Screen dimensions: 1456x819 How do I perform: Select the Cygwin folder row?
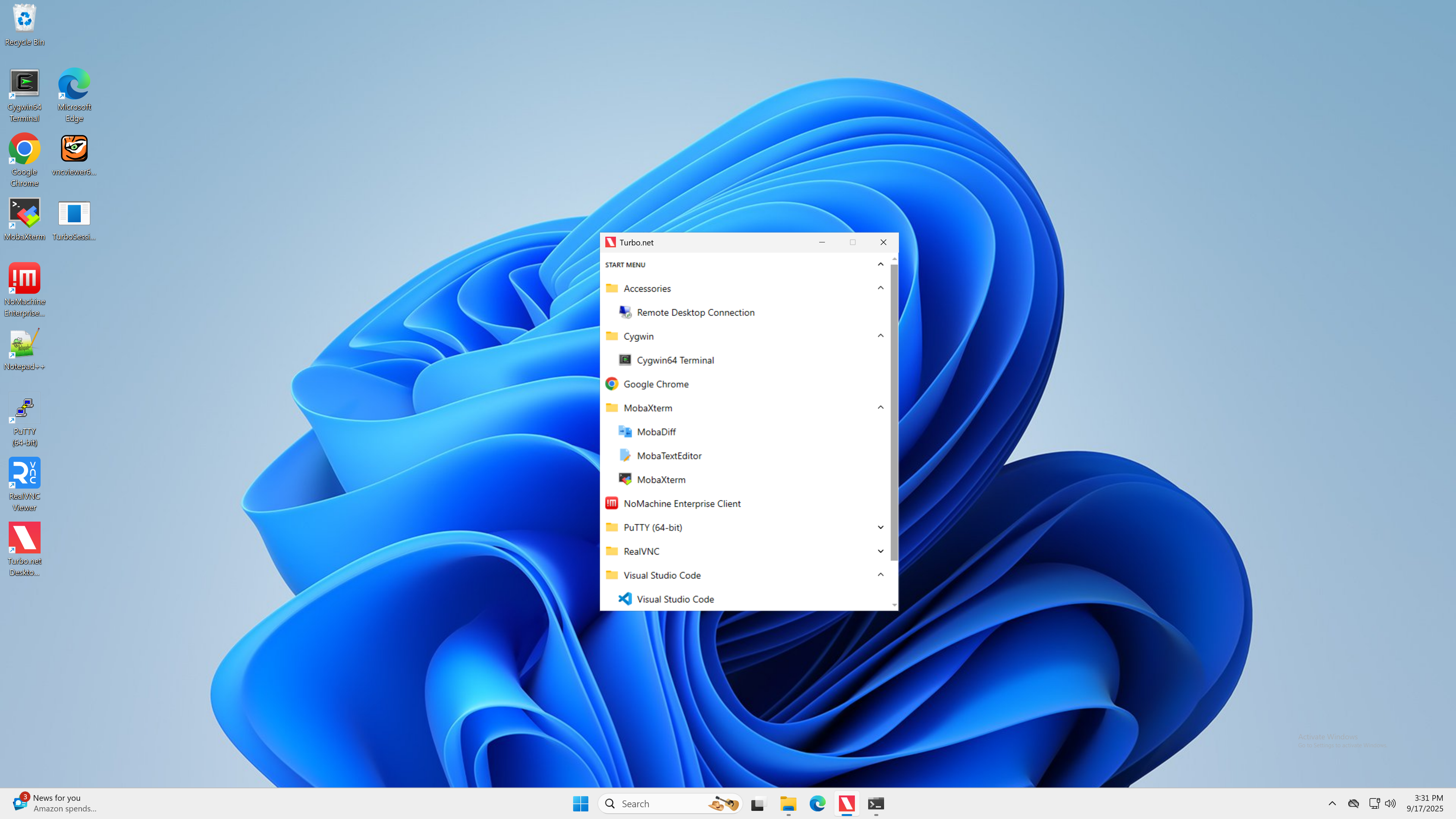[x=745, y=336]
